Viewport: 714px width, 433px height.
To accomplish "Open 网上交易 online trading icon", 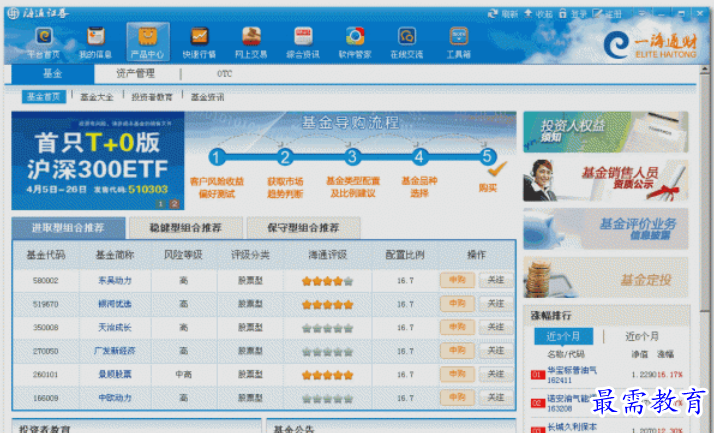I will (x=251, y=42).
